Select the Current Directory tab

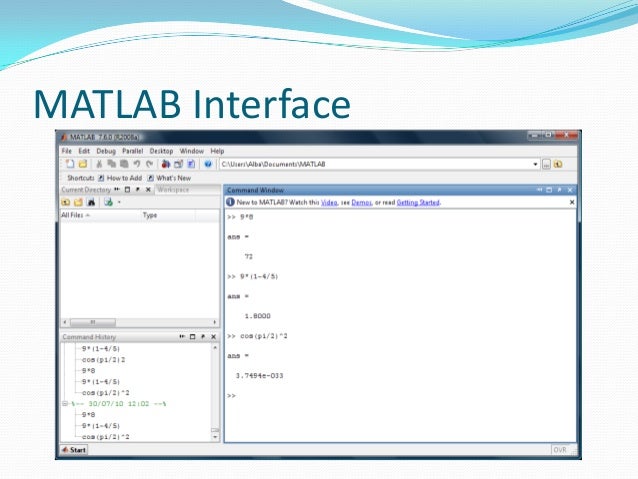(x=86, y=190)
